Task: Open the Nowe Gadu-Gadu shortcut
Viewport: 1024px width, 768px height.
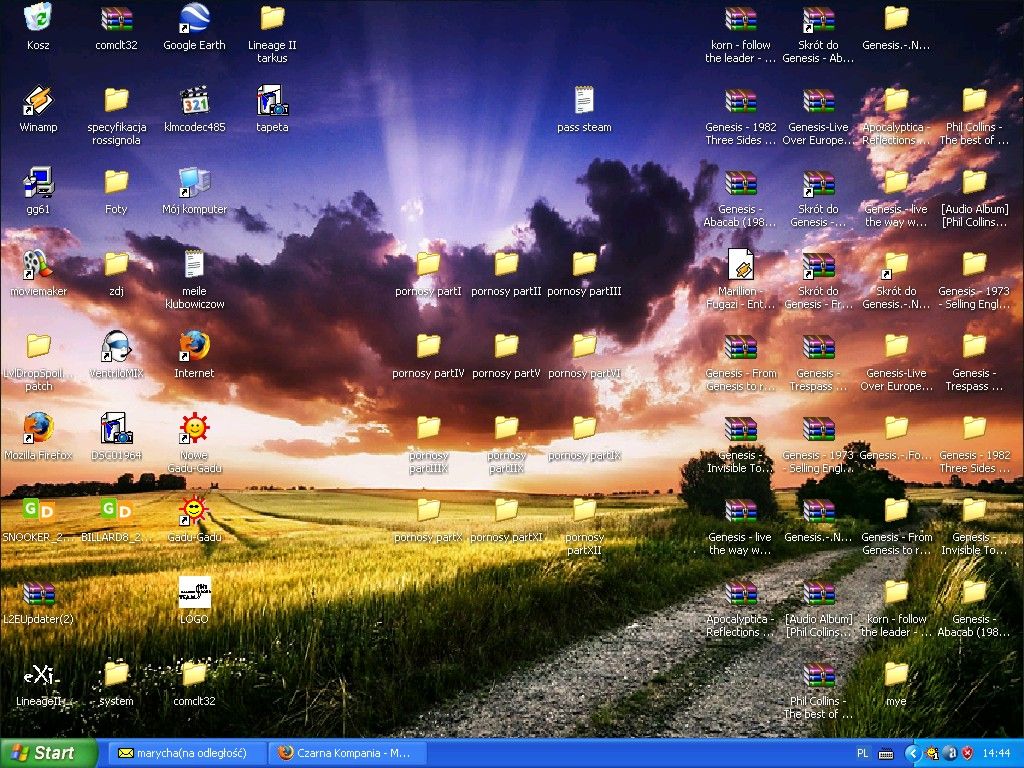Action: (194, 429)
